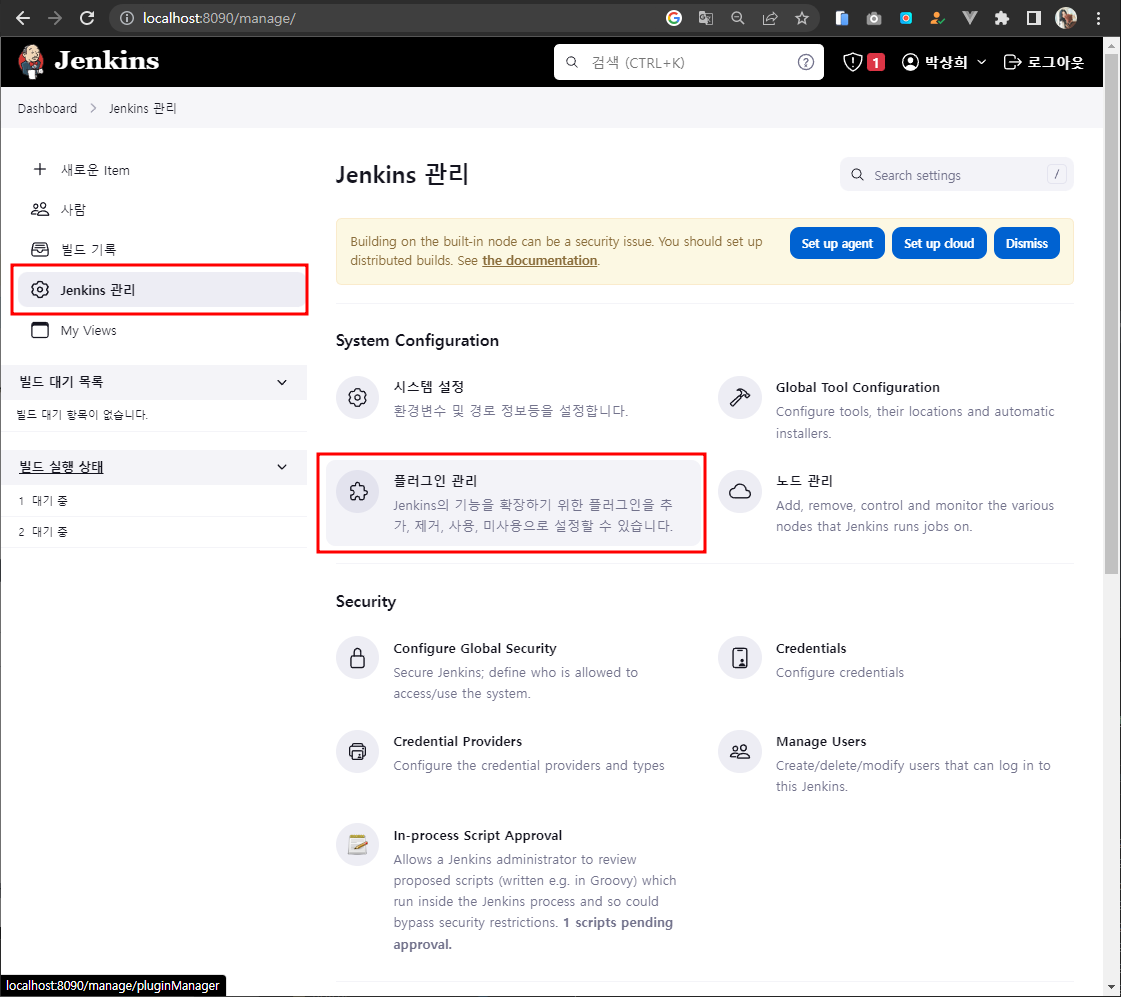The height and width of the screenshot is (997, 1121).
Task: Open the browser extensions puzzle icon
Action: click(x=1002, y=18)
